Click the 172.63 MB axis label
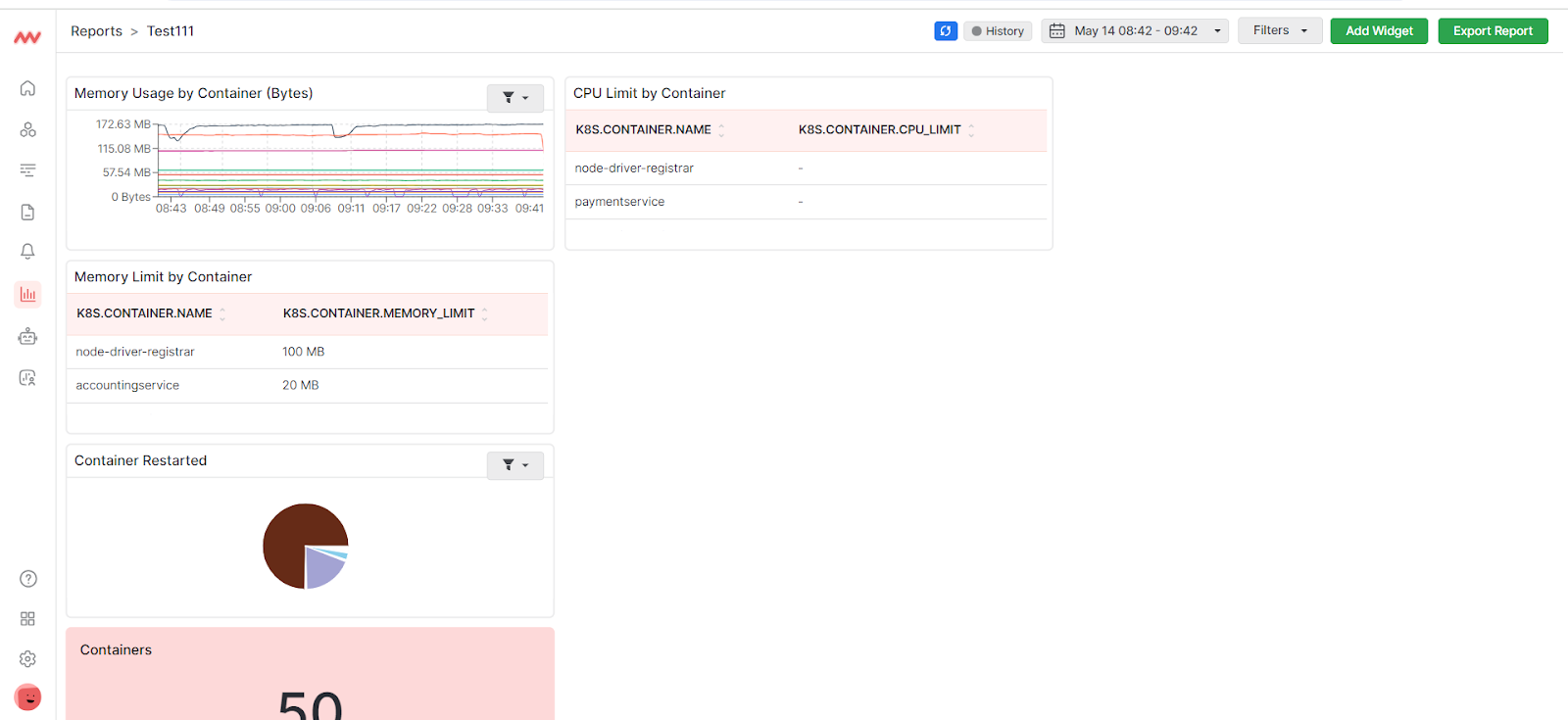Viewport: 1568px width, 720px height. 123,124
